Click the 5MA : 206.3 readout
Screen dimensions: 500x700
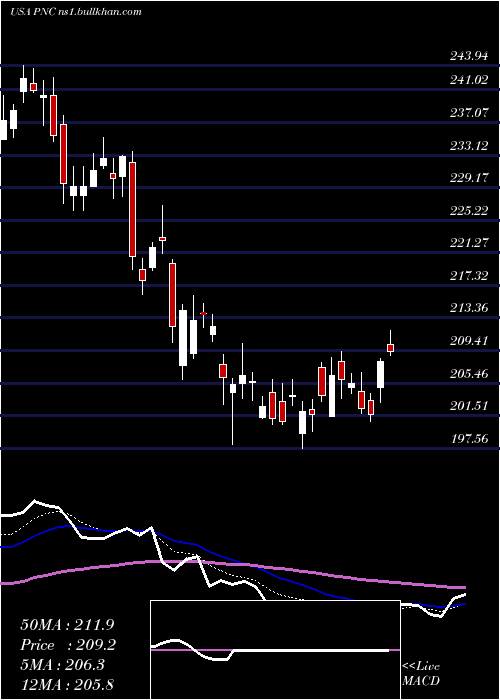click(62, 665)
